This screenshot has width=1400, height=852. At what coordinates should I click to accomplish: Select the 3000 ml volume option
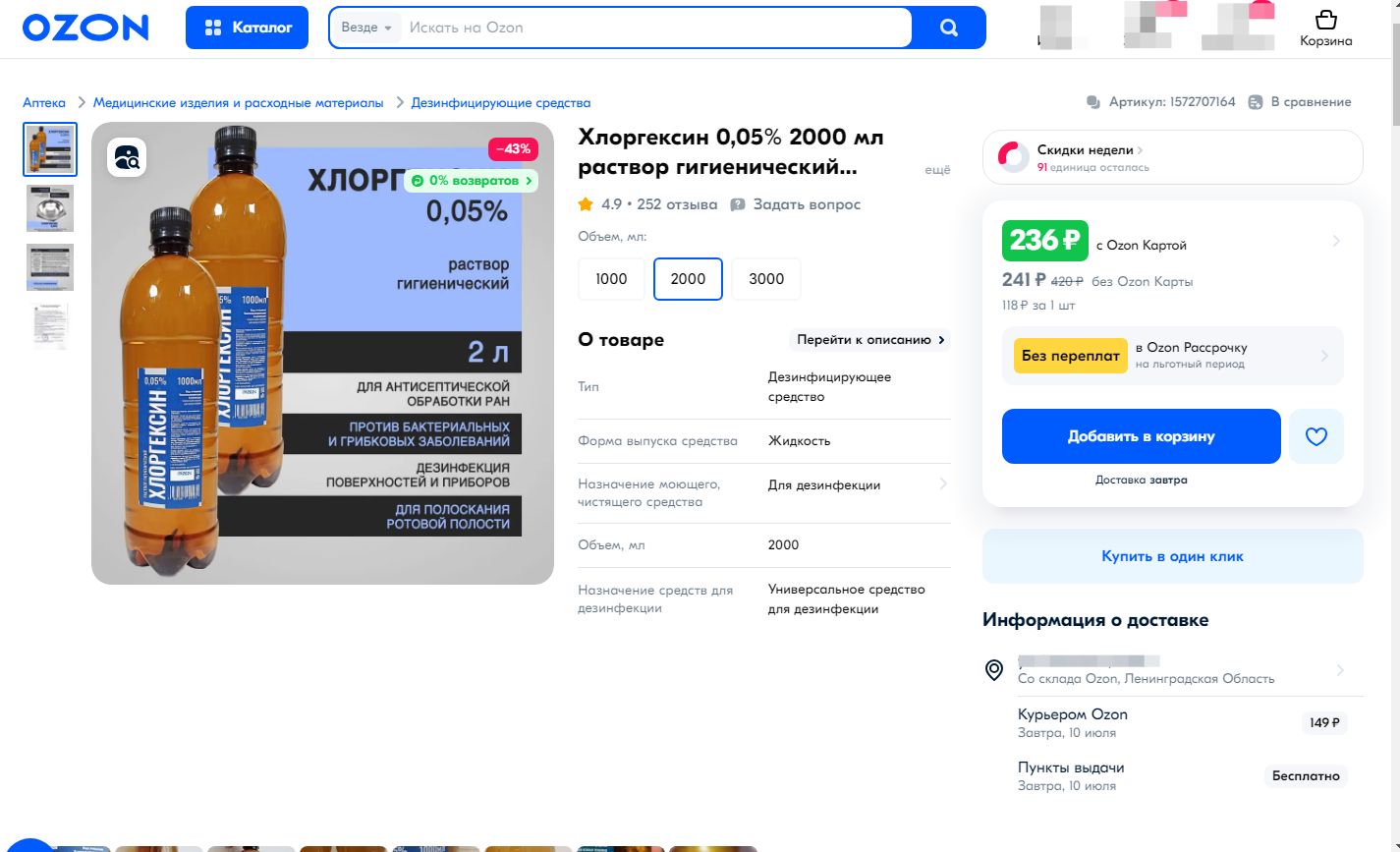(x=766, y=279)
